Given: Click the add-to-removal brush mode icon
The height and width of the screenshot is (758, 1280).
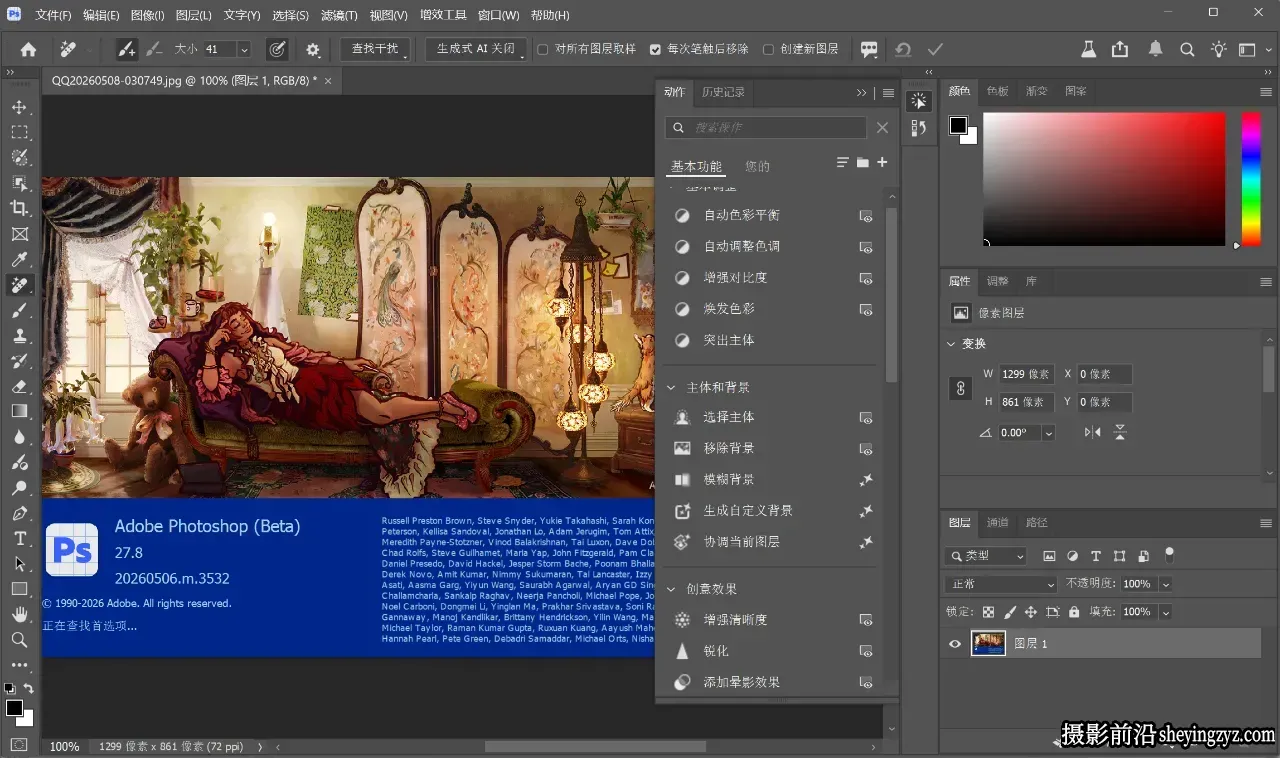Looking at the screenshot, I should click(127, 49).
